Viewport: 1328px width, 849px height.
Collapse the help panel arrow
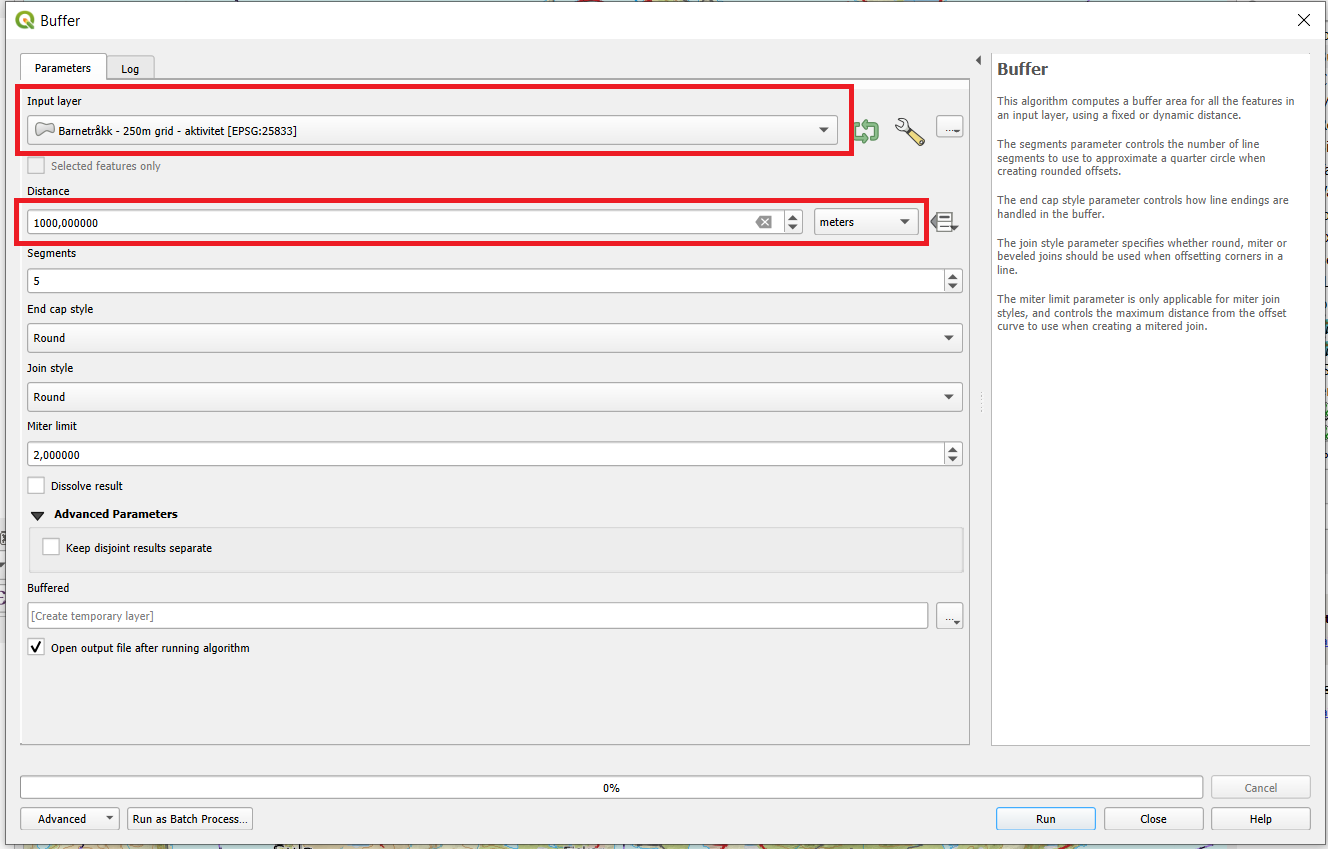(x=978, y=61)
